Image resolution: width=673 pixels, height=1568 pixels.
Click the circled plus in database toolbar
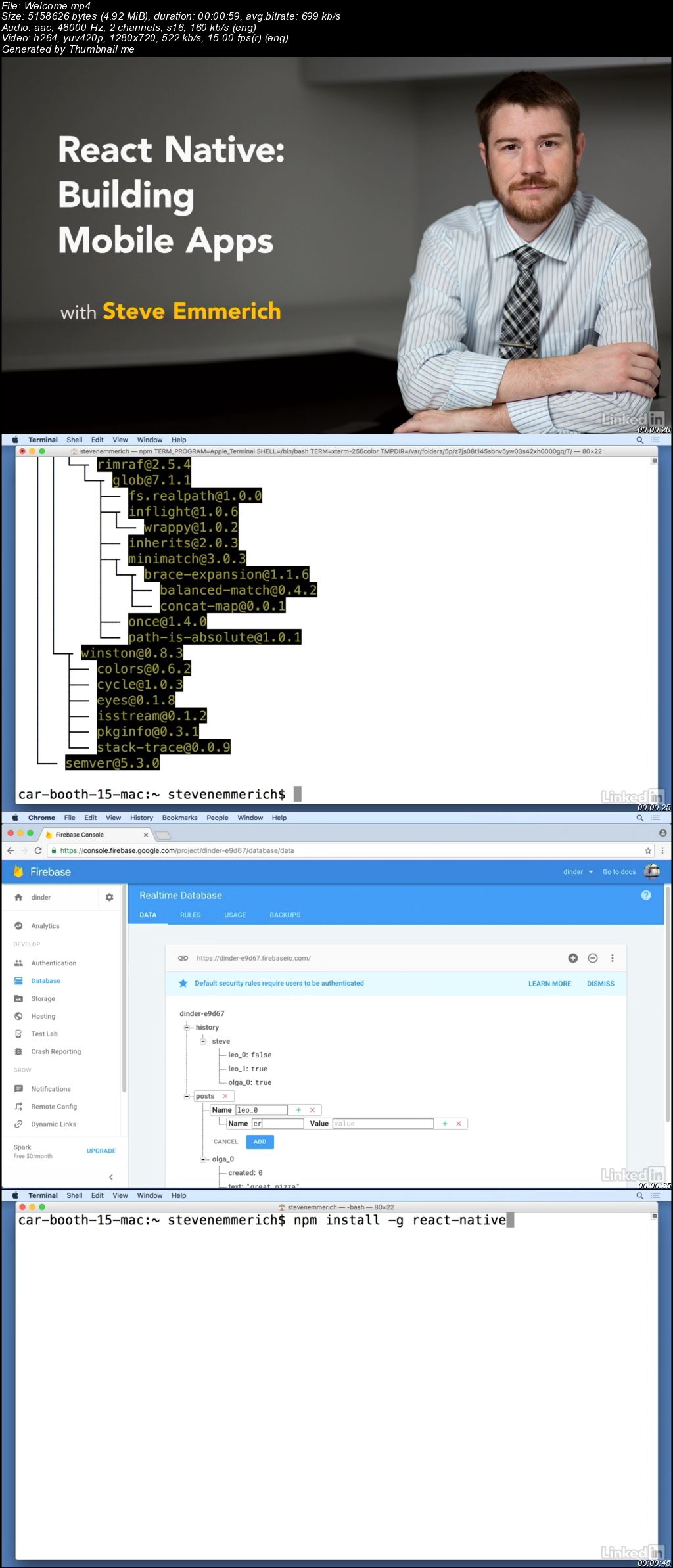coord(573,958)
